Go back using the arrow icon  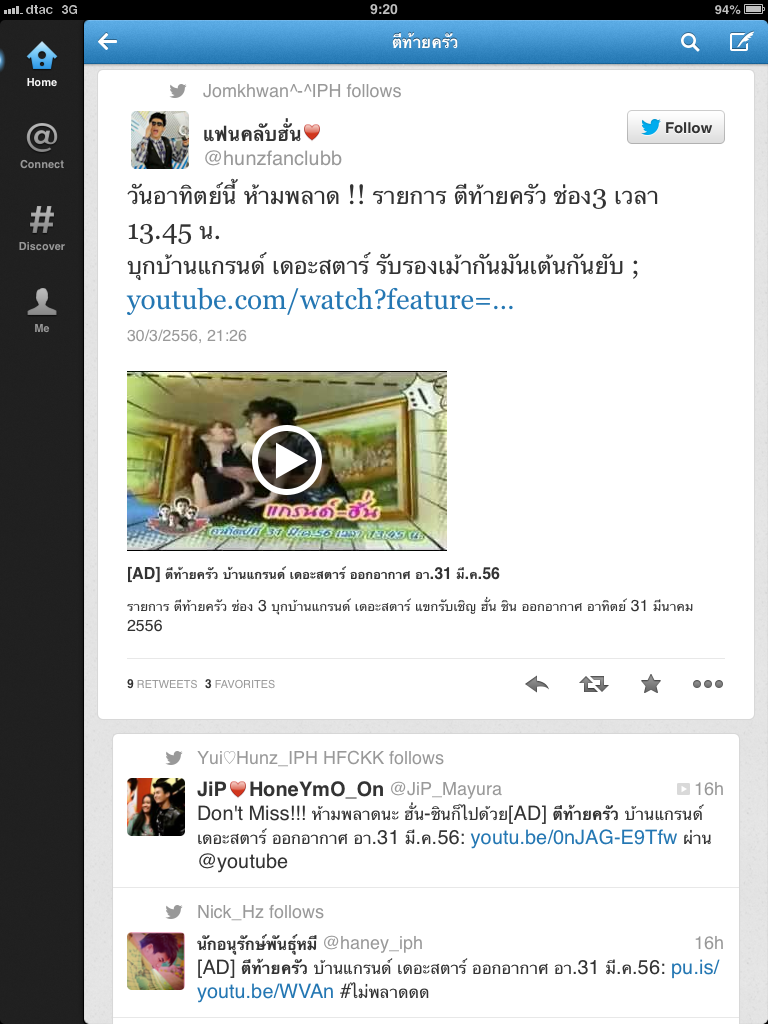(108, 42)
